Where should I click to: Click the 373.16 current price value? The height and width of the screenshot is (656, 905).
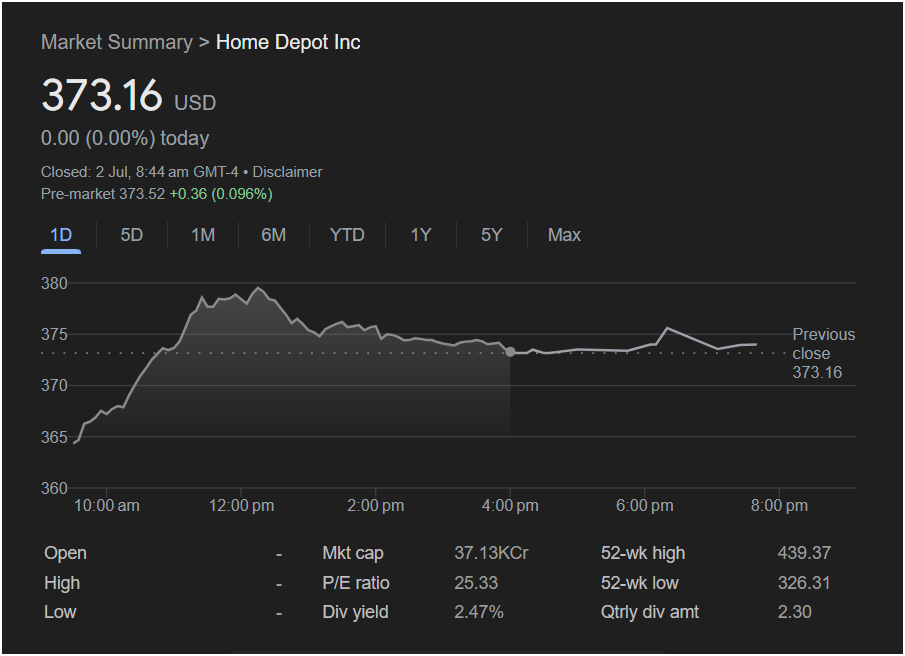tap(102, 95)
